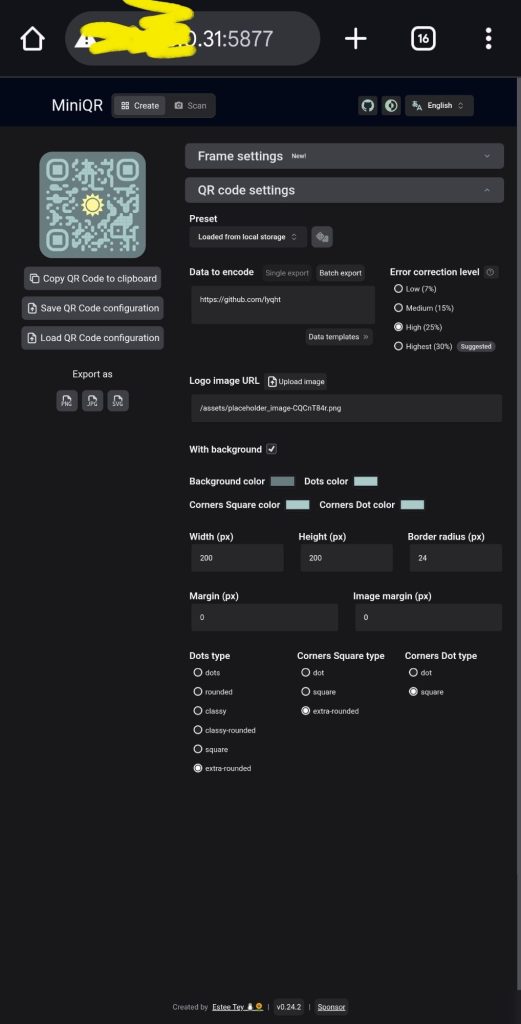This screenshot has height=1024, width=521.
Task: Open the Preset dropdown
Action: click(248, 237)
